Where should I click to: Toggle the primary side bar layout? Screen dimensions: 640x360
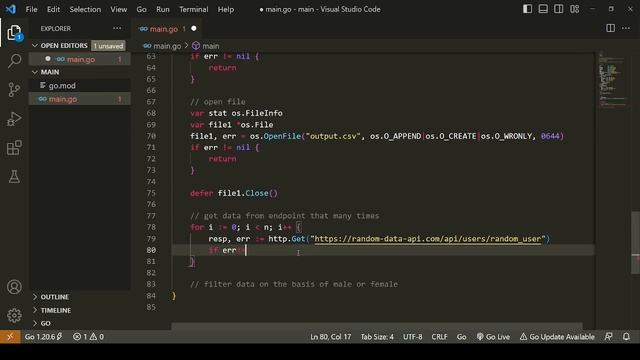click(x=527, y=9)
